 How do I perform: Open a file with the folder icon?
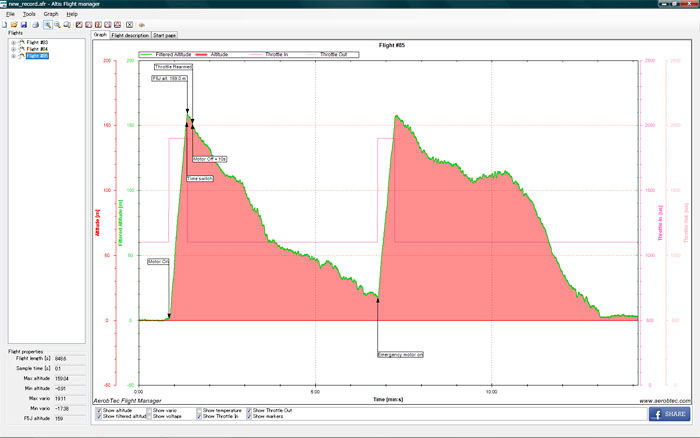(14, 25)
